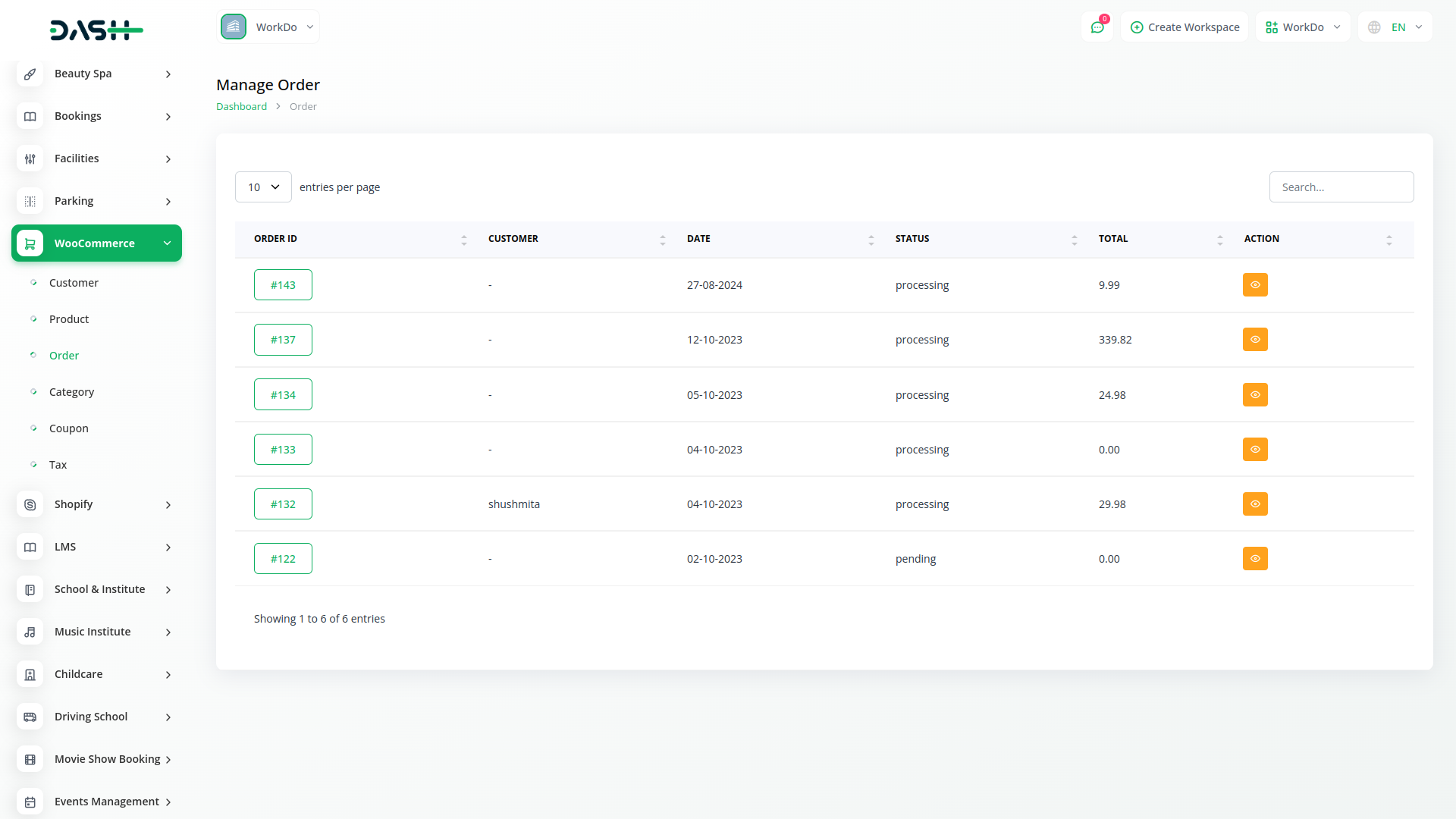Image resolution: width=1456 pixels, height=819 pixels.
Task: View order #122 via eye button
Action: [1255, 558]
